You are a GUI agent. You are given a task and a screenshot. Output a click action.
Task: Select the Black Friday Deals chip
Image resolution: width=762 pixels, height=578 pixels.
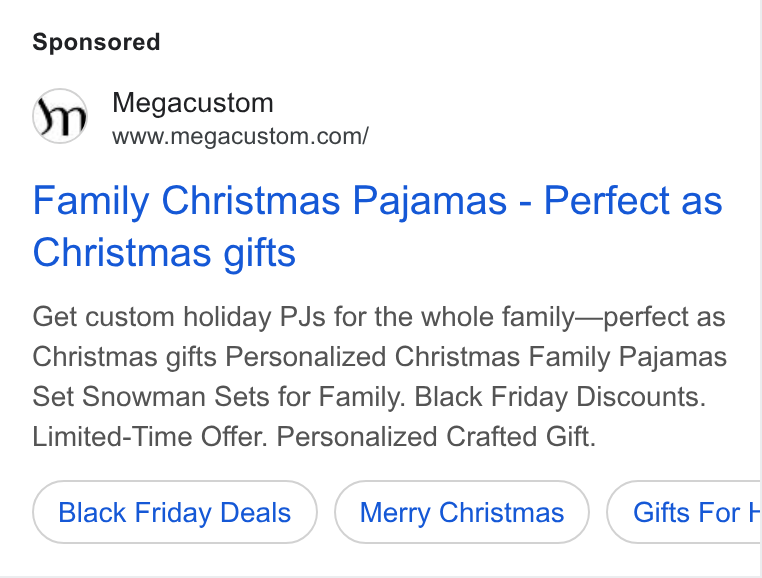click(175, 512)
